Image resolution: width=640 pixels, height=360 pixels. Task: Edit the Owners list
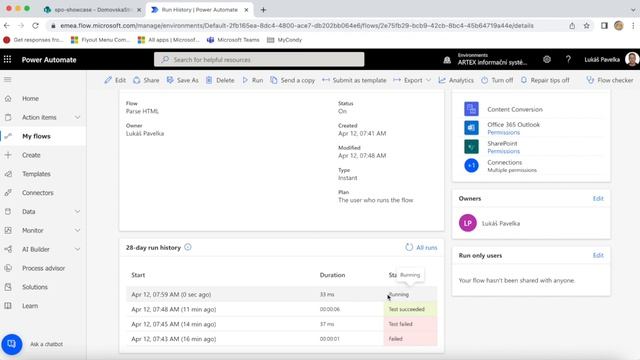tap(598, 198)
